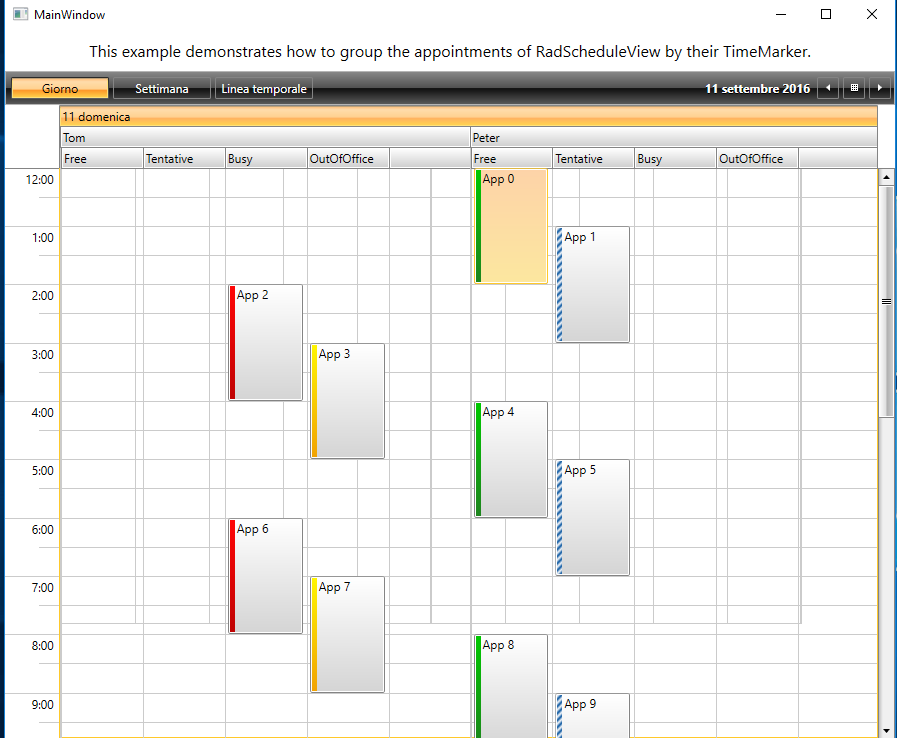Click the 8:00 time ruler label

(43, 646)
